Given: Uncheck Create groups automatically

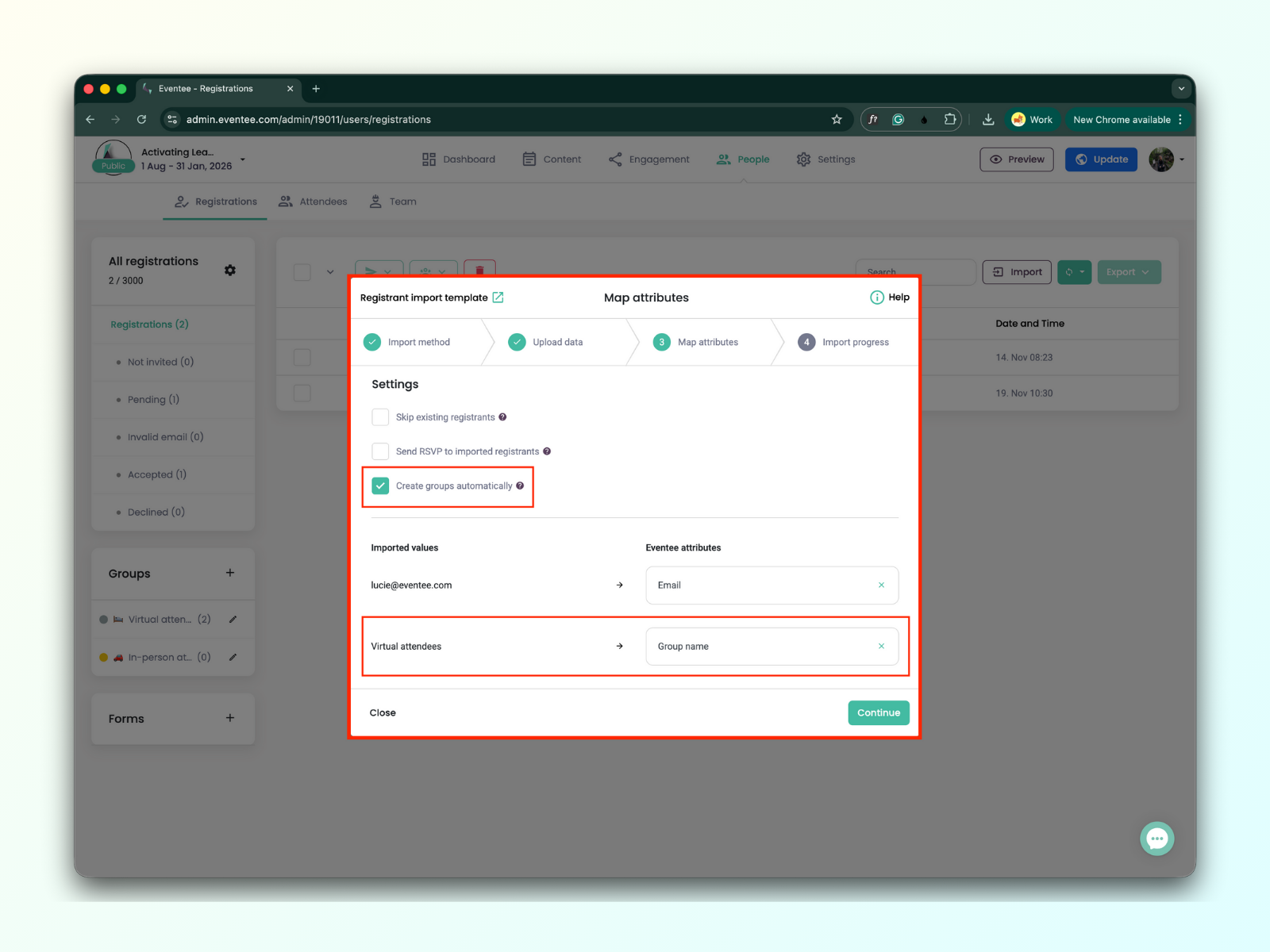Looking at the screenshot, I should [381, 486].
